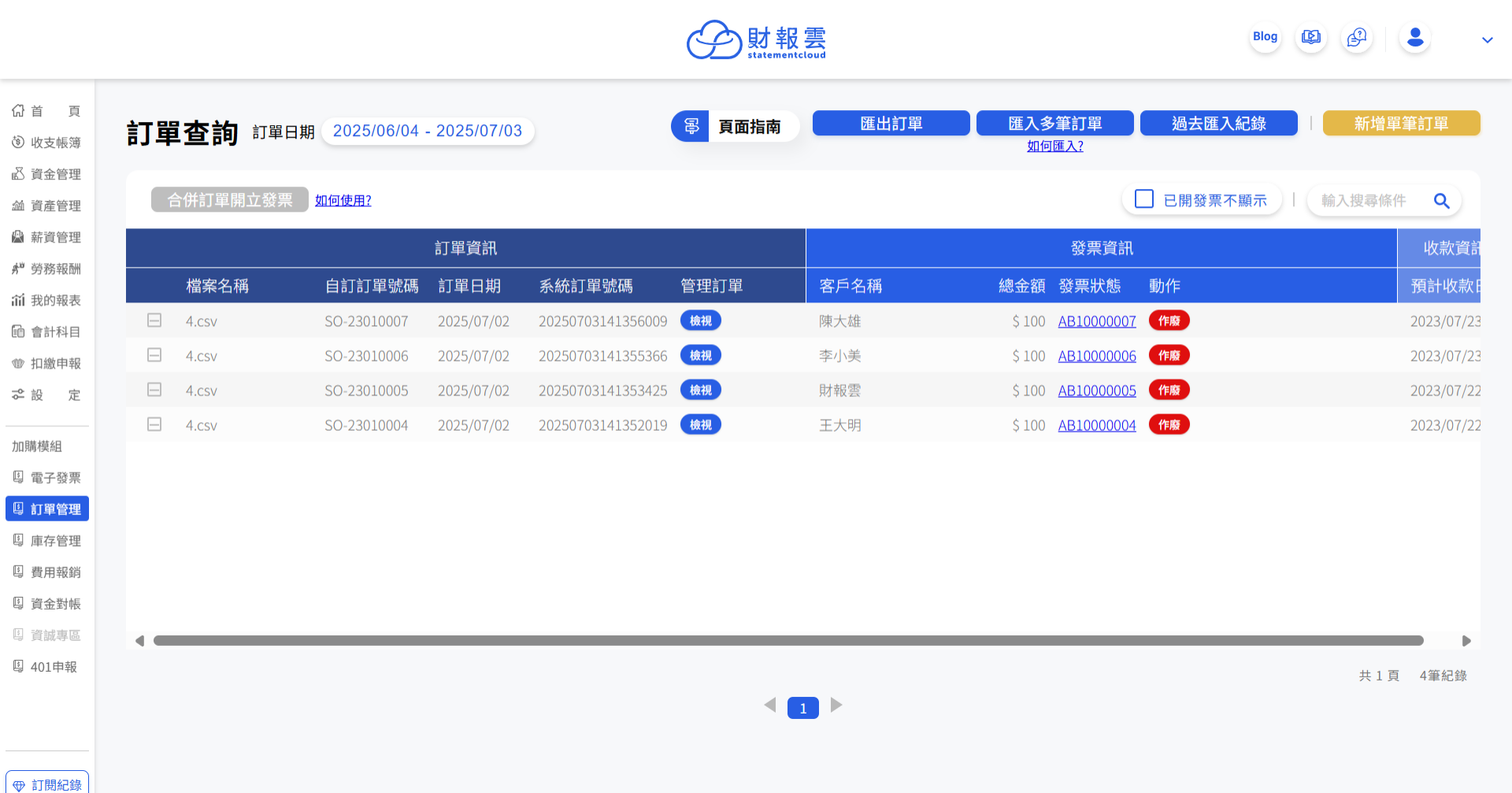Open 設定 settings in the sidebar
The image size is (1512, 793).
(46, 395)
